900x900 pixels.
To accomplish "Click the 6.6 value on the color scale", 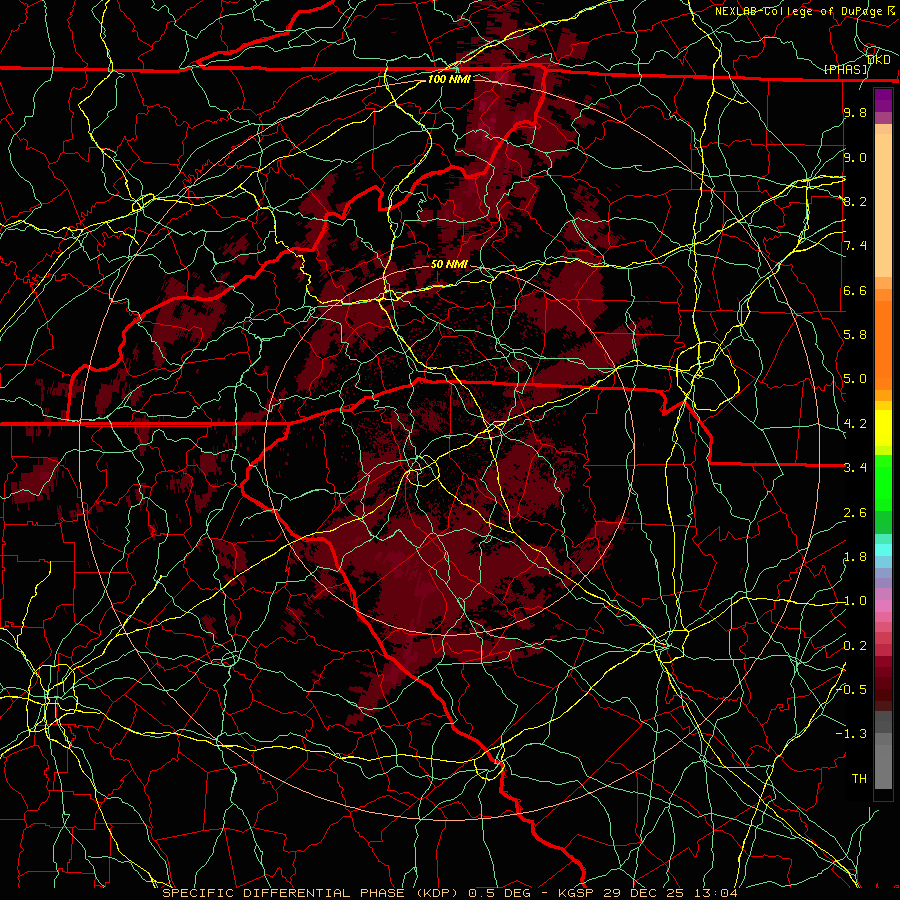I will click(x=855, y=290).
